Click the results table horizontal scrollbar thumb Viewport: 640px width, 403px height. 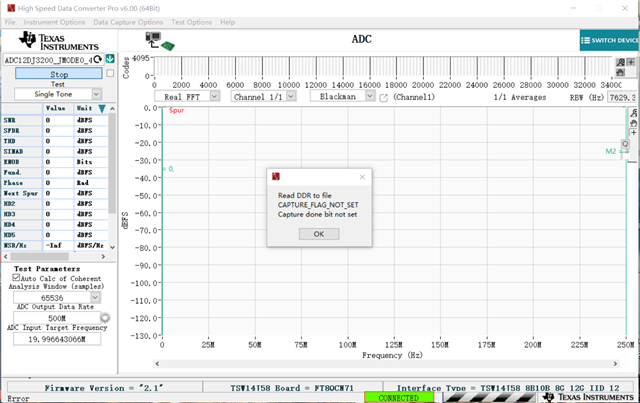[40, 256]
